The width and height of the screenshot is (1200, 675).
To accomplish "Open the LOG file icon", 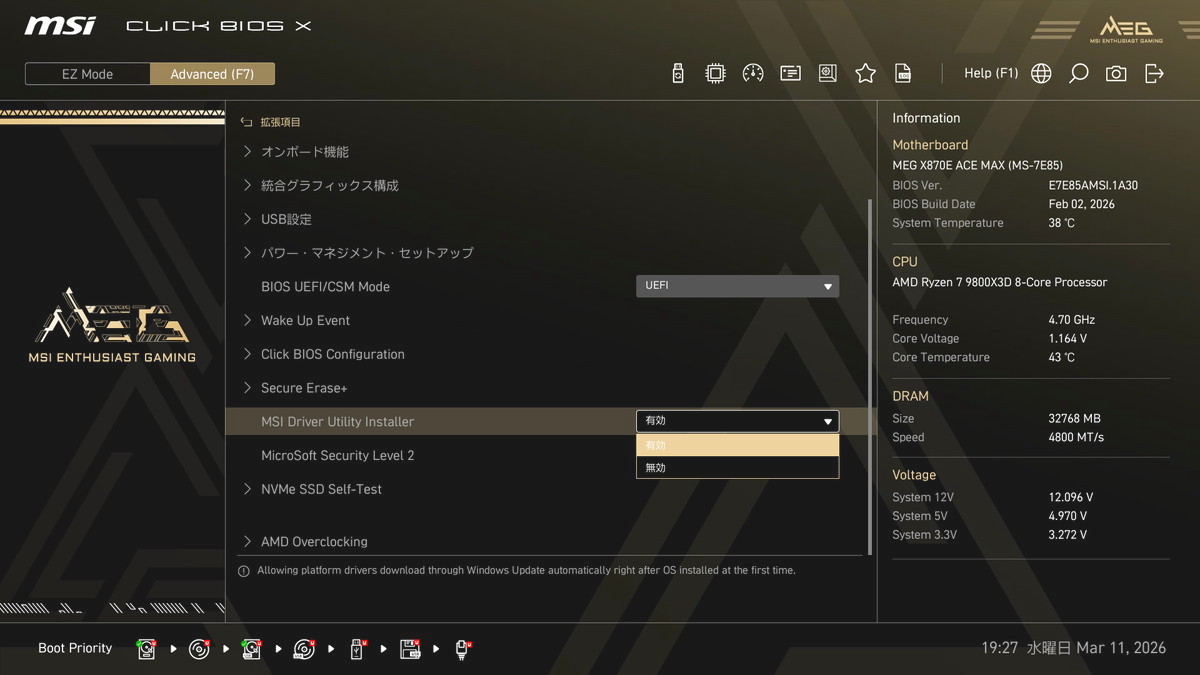I will pyautogui.click(x=903, y=73).
